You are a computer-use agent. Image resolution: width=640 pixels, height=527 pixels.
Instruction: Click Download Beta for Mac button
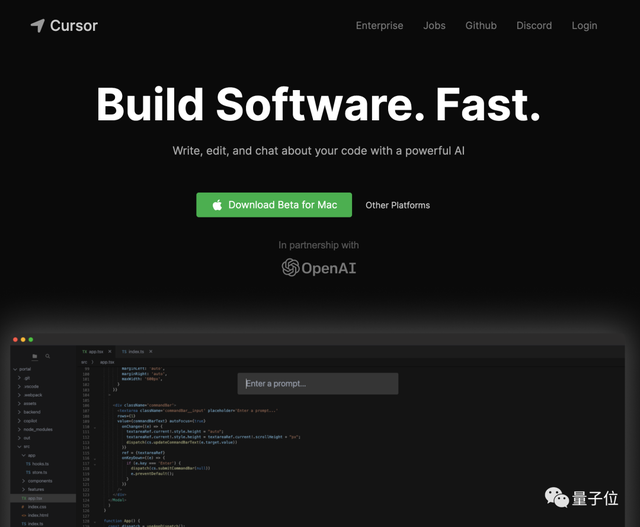274,205
